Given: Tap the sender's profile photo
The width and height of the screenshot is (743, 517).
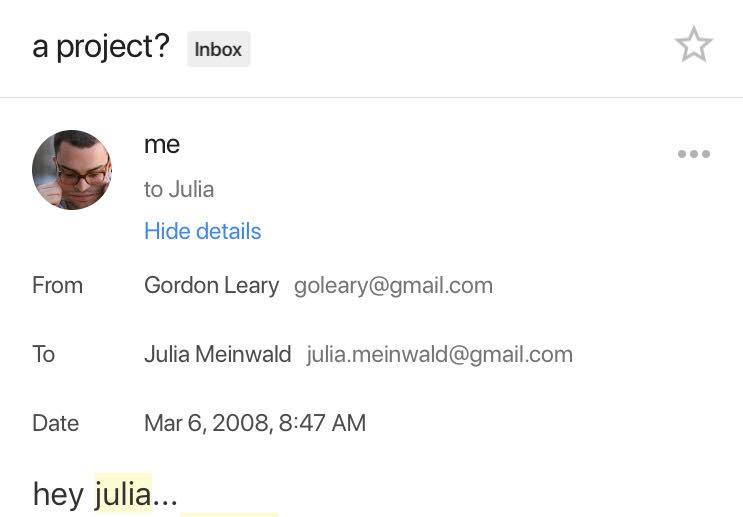Looking at the screenshot, I should coord(72,169).
